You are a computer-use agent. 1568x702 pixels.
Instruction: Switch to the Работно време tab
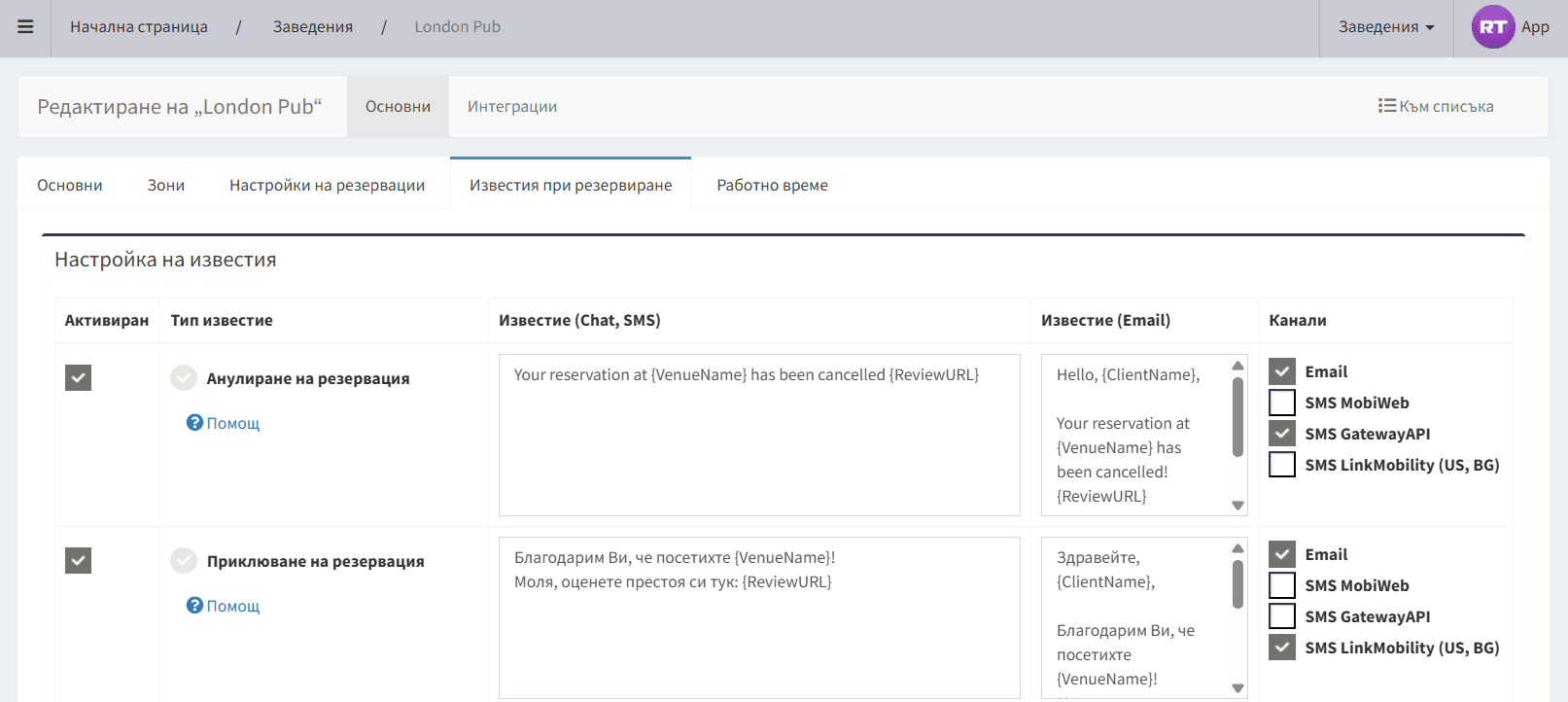[x=772, y=185]
